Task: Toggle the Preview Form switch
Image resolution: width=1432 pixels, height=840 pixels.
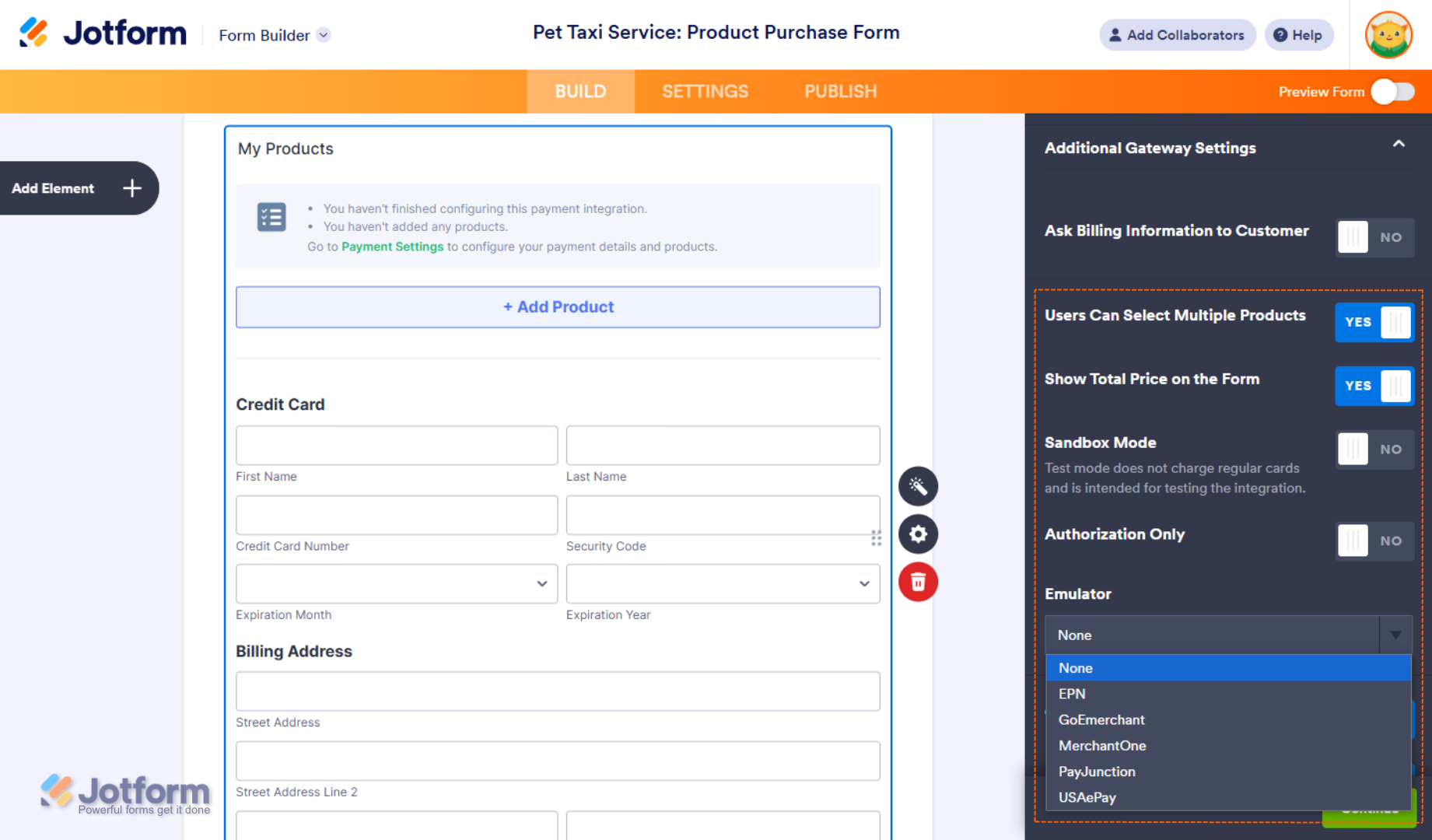Action: pyautogui.click(x=1392, y=92)
